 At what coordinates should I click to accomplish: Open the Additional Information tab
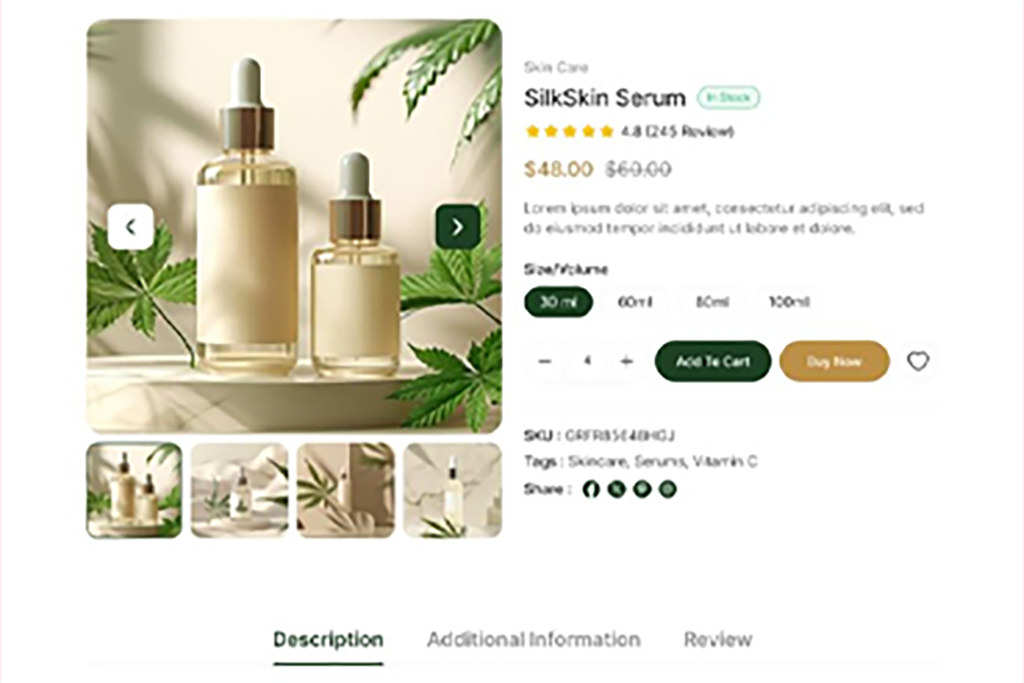click(534, 639)
